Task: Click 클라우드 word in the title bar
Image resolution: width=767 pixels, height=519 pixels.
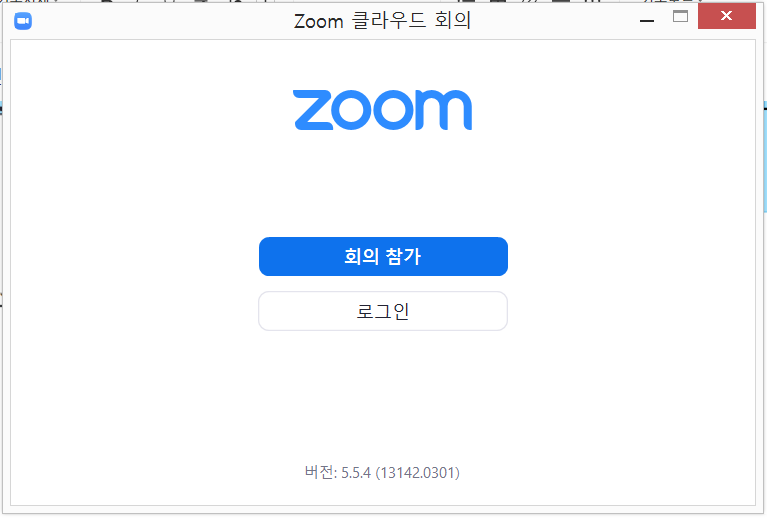Action: pyautogui.click(x=389, y=21)
